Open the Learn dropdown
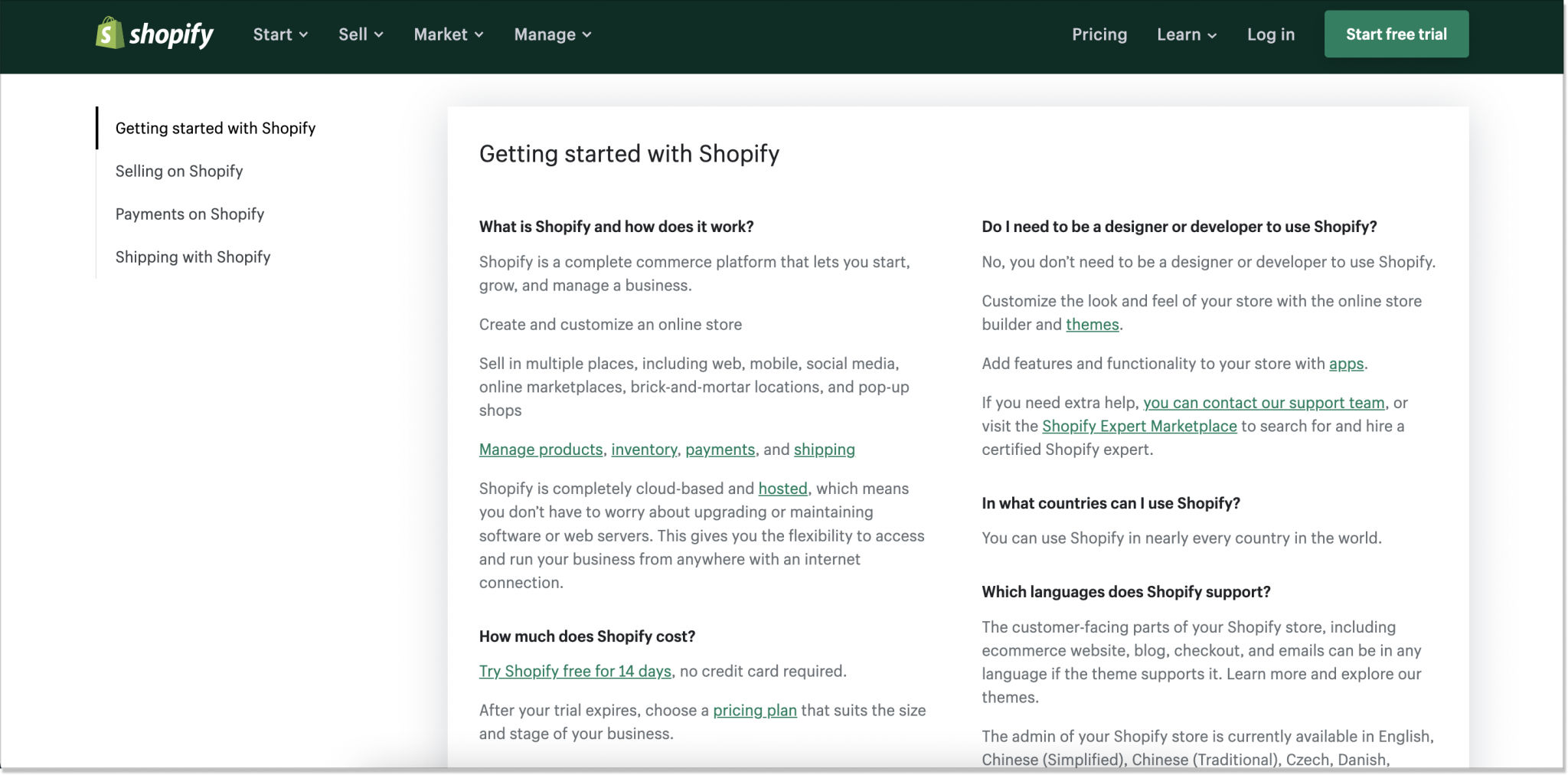Image resolution: width=1568 pixels, height=775 pixels. 1185,34
